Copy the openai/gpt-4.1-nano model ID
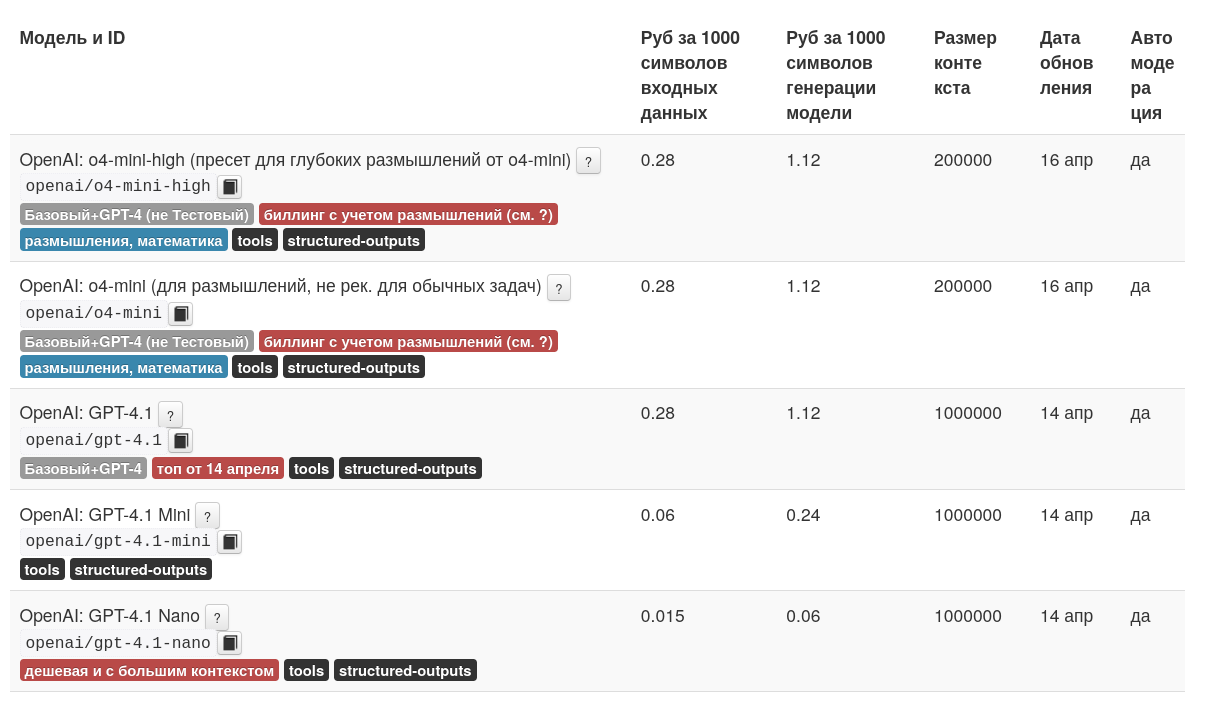The image size is (1207, 701). tap(230, 643)
